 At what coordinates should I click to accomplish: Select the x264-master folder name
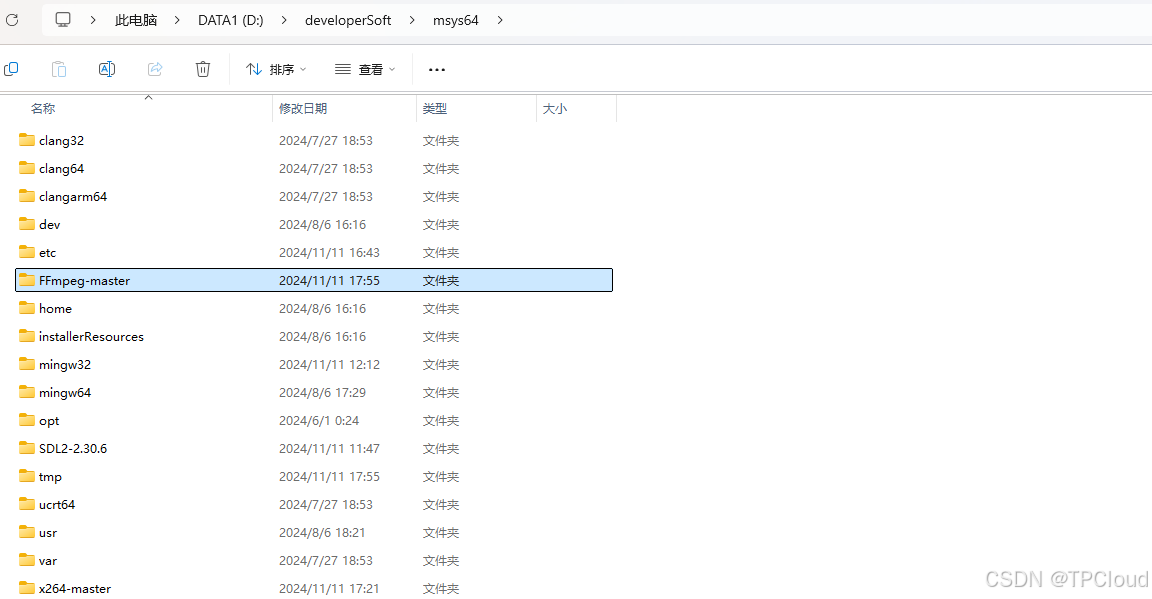pos(75,589)
